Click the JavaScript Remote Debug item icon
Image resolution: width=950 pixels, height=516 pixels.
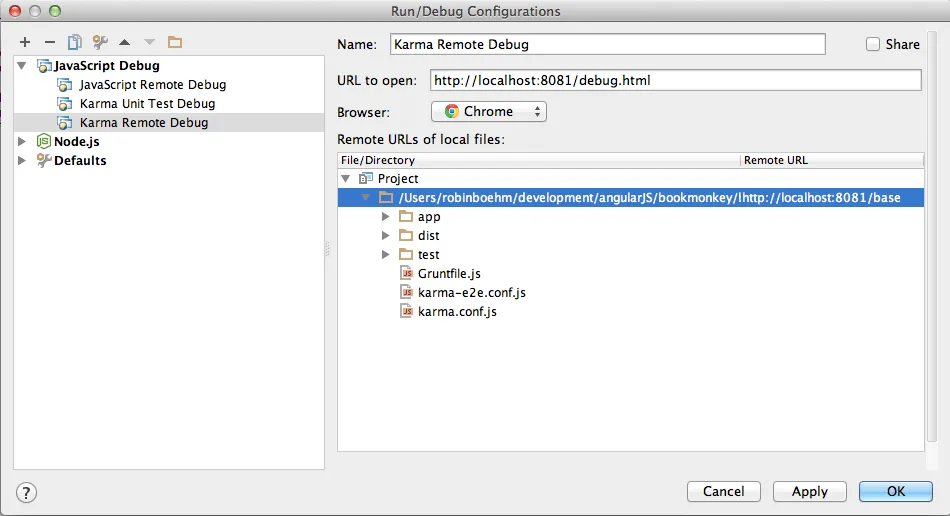tap(64, 85)
